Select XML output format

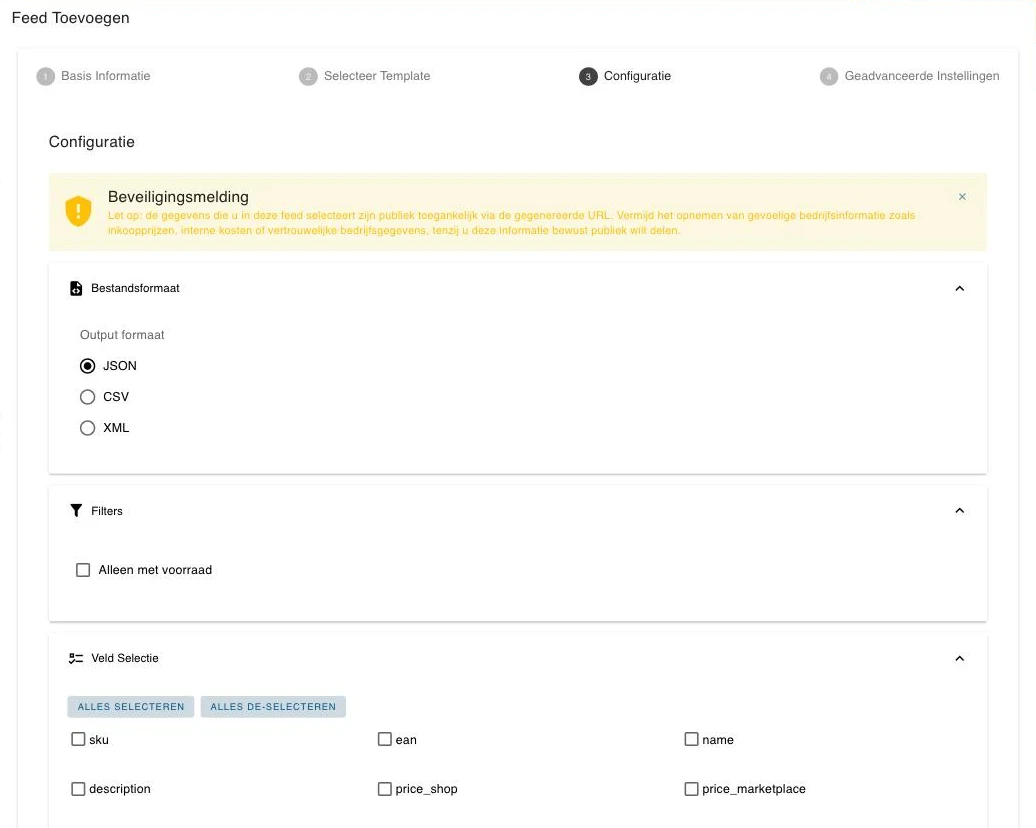[87, 428]
